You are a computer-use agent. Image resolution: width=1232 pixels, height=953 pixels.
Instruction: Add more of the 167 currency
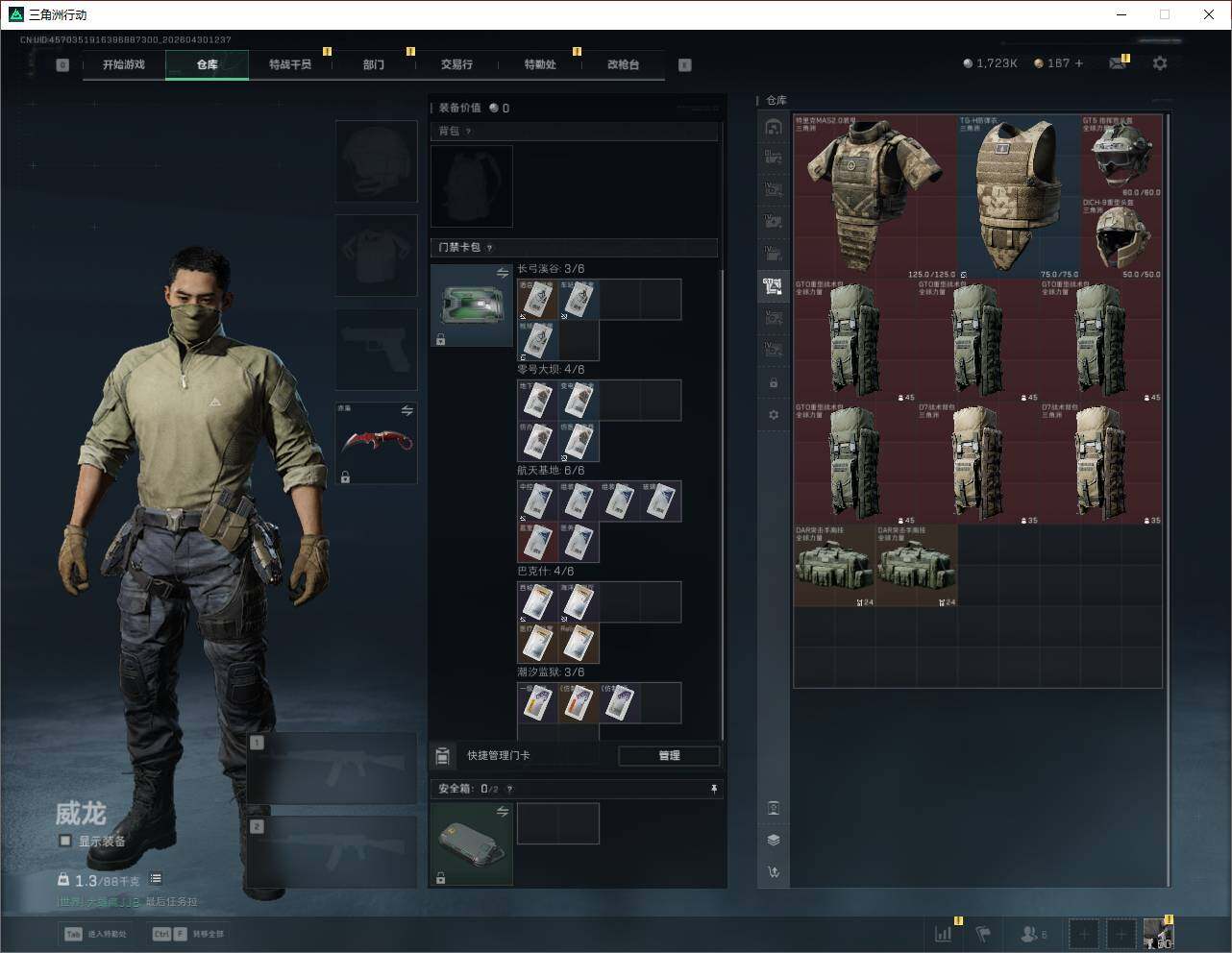(x=1079, y=63)
